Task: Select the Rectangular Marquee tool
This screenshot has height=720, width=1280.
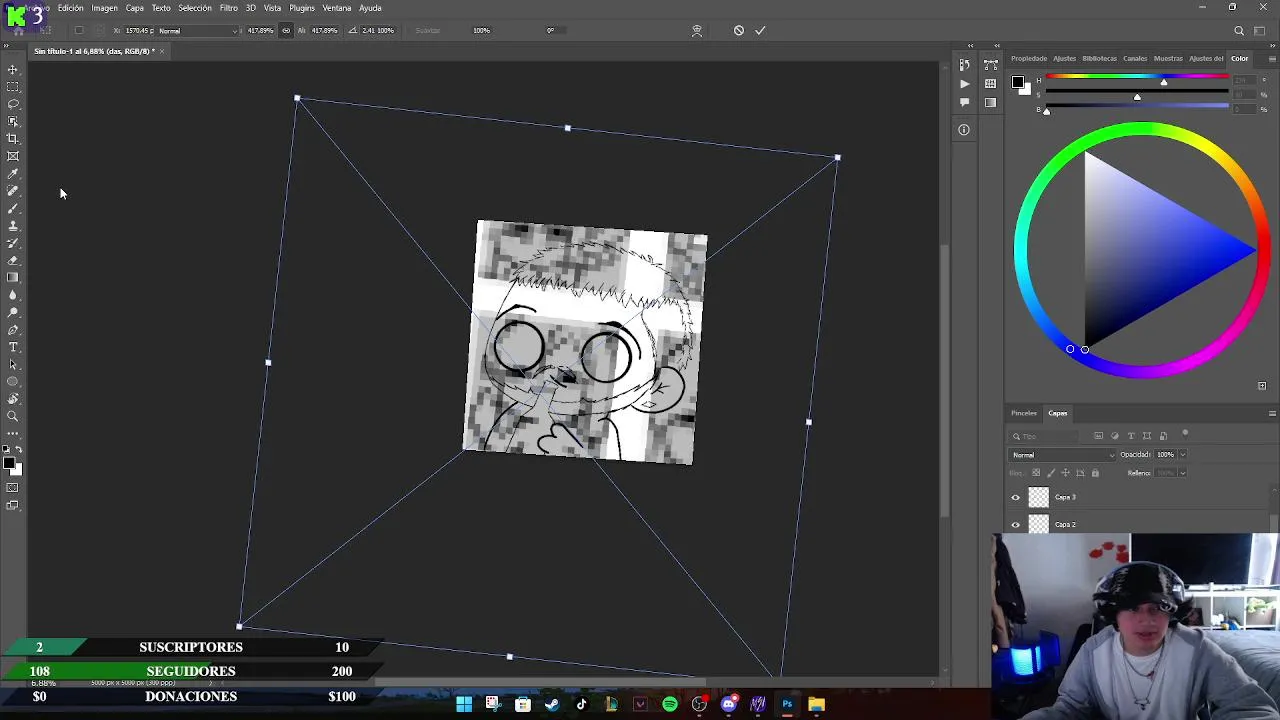Action: coord(13,87)
